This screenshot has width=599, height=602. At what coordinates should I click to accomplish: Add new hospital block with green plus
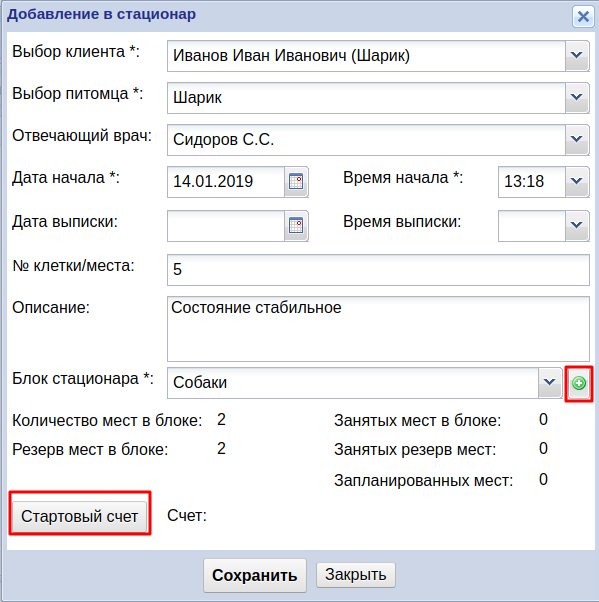coord(579,383)
